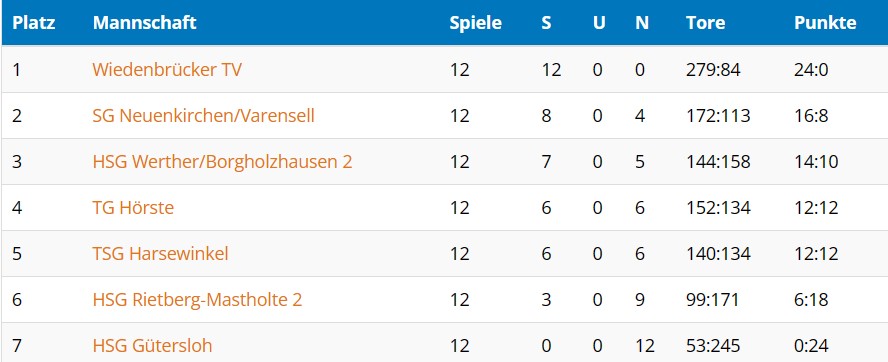Click the N losses column header
888x362 pixels.
point(642,23)
